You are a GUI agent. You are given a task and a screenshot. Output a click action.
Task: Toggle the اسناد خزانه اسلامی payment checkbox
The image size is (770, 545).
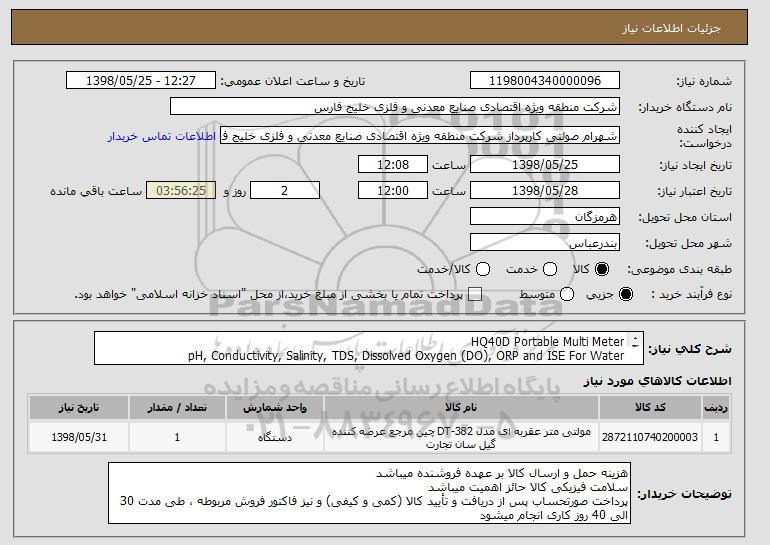474,295
